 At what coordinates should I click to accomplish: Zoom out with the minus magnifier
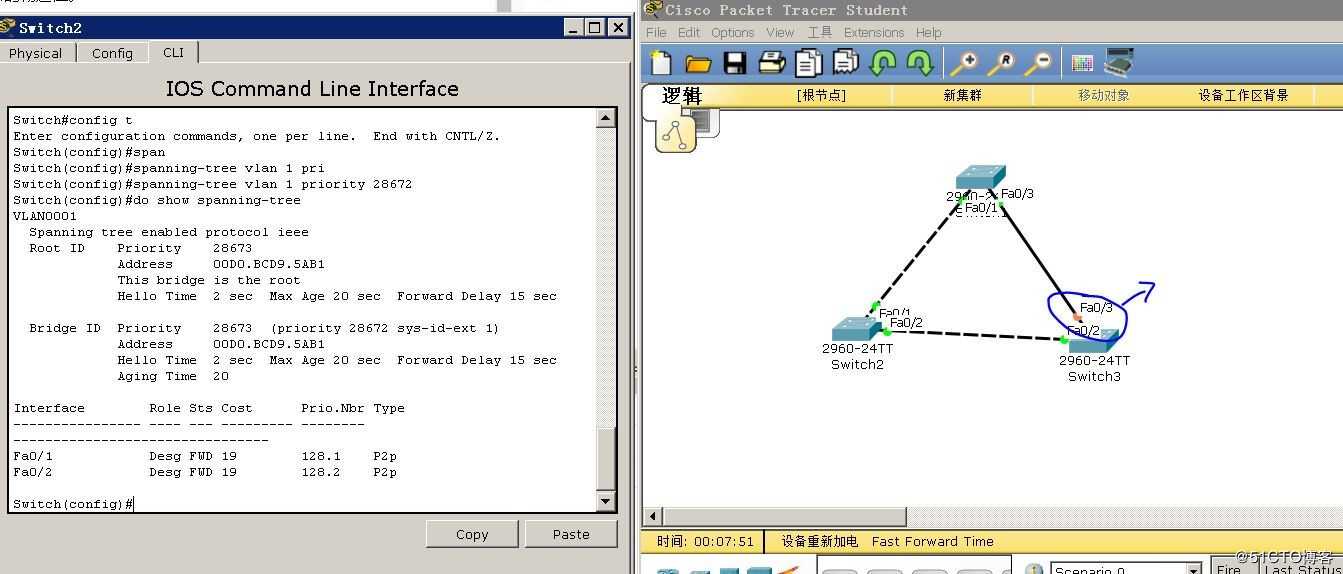pyautogui.click(x=1038, y=64)
